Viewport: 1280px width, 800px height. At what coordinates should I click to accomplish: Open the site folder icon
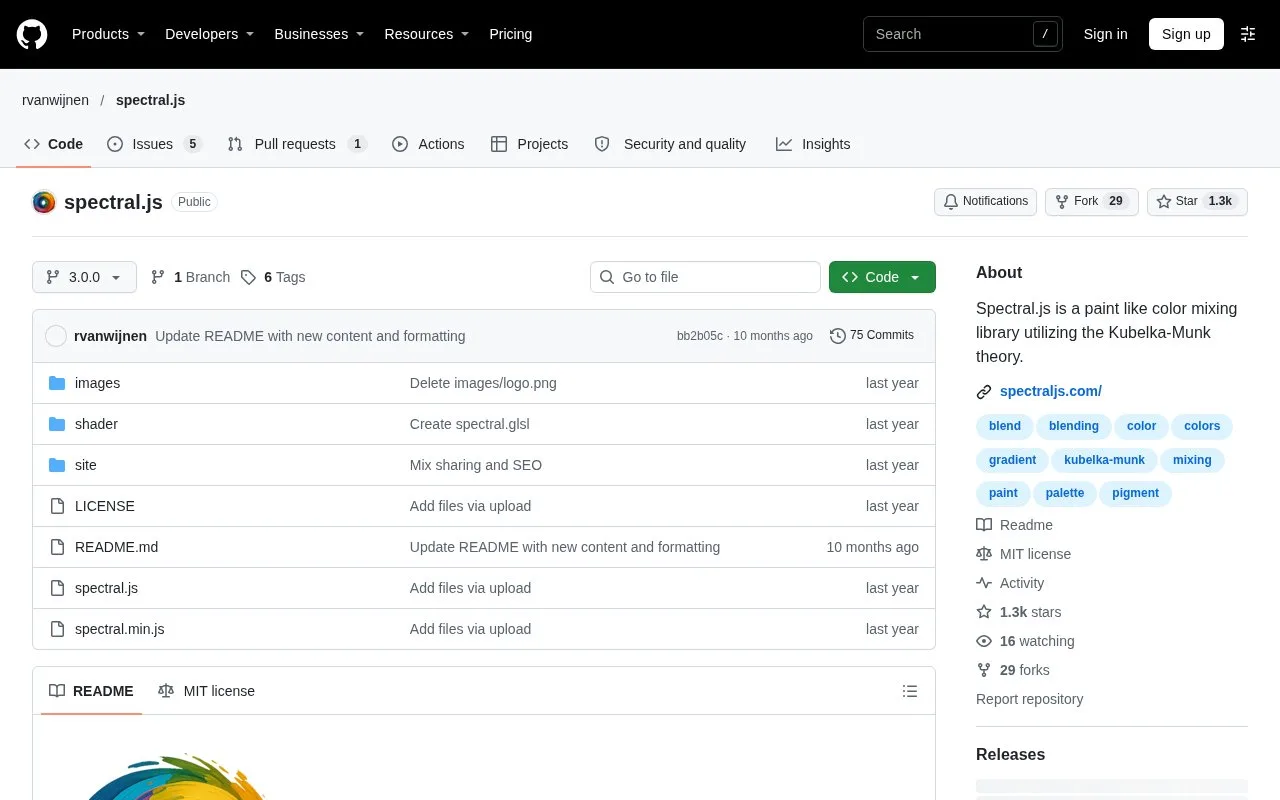tap(57, 465)
